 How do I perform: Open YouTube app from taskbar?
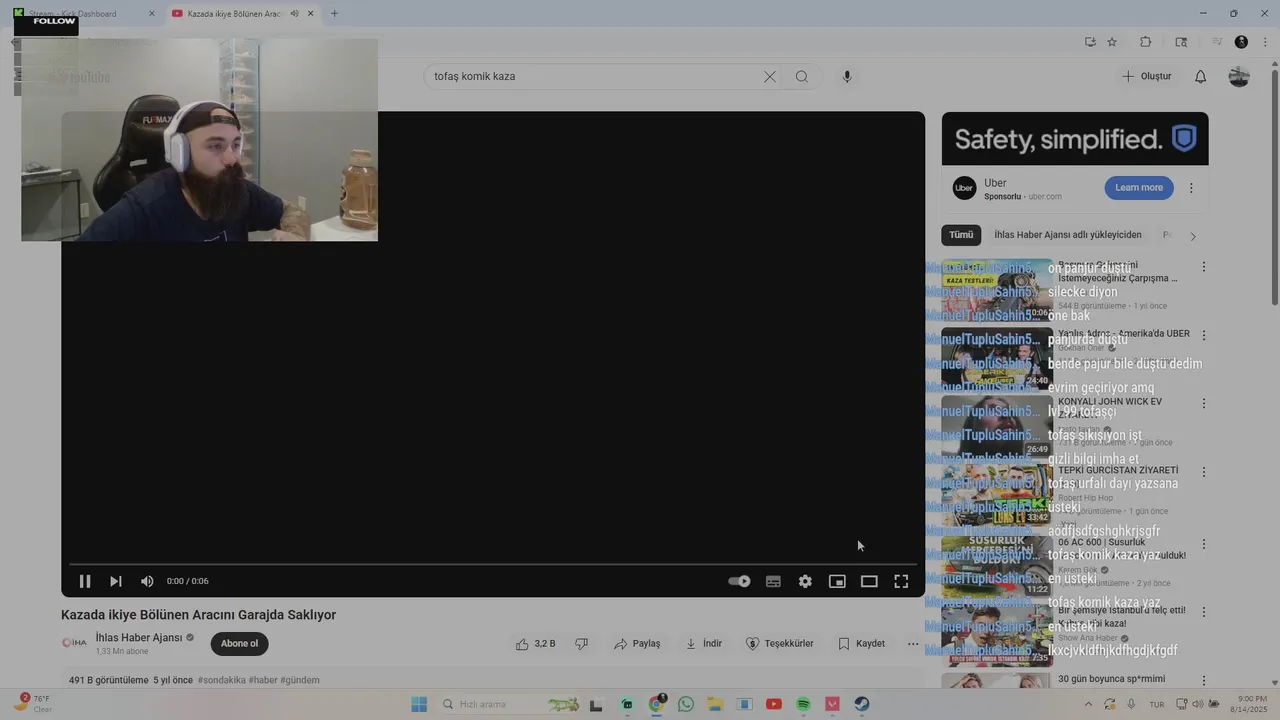click(x=773, y=704)
